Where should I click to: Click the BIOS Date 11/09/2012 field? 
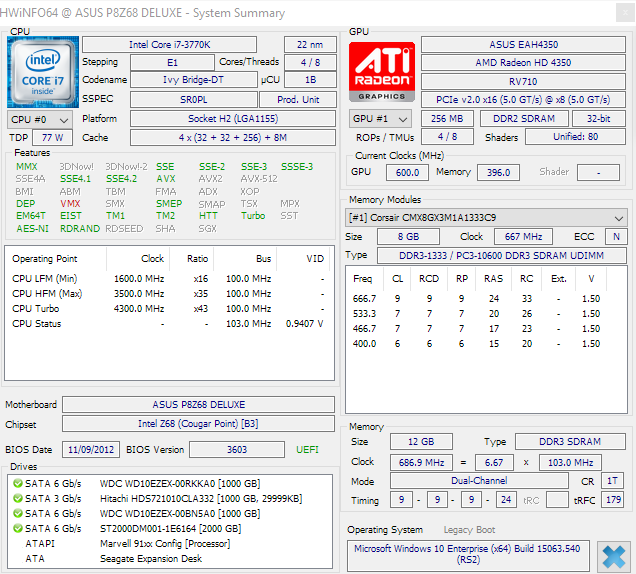click(91, 449)
